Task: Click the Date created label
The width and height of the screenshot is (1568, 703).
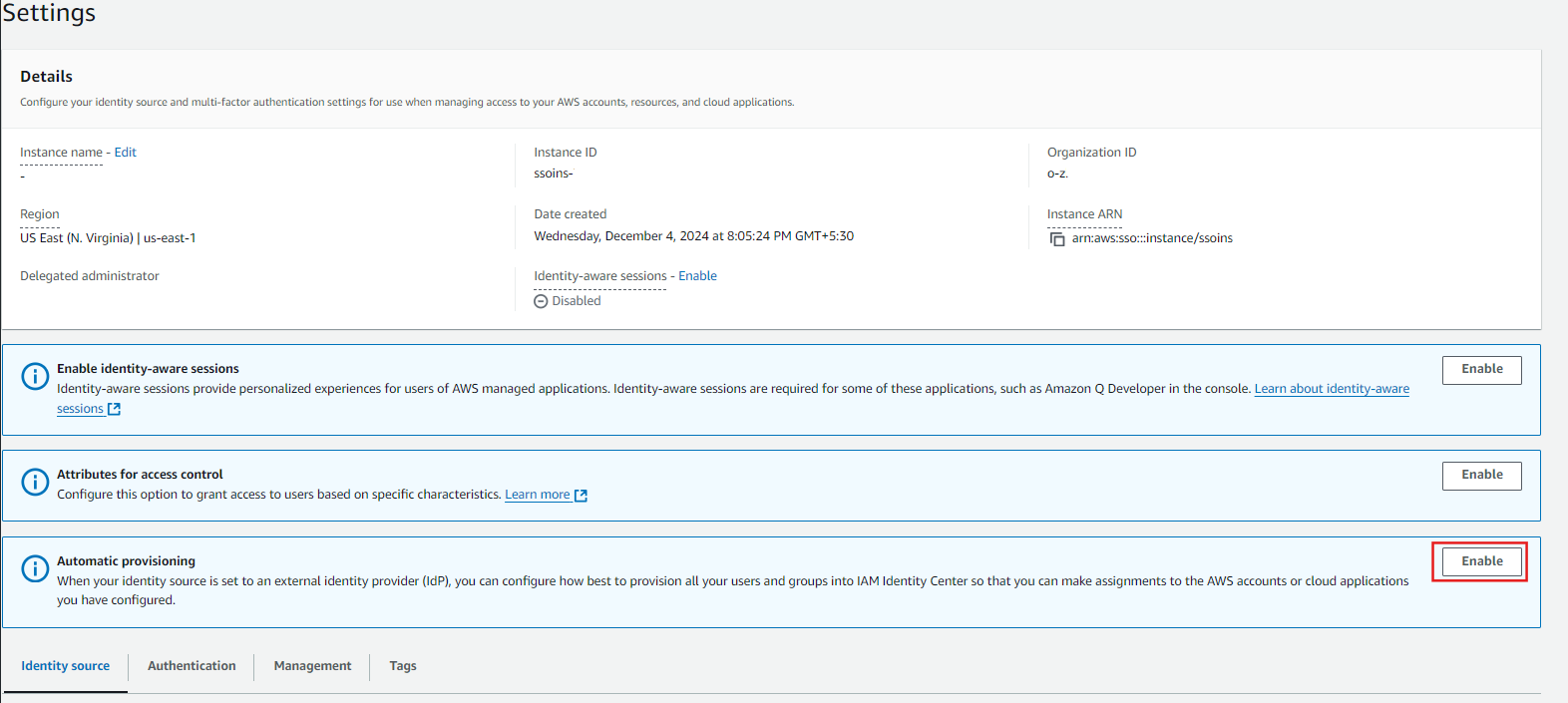Action: click(x=570, y=214)
